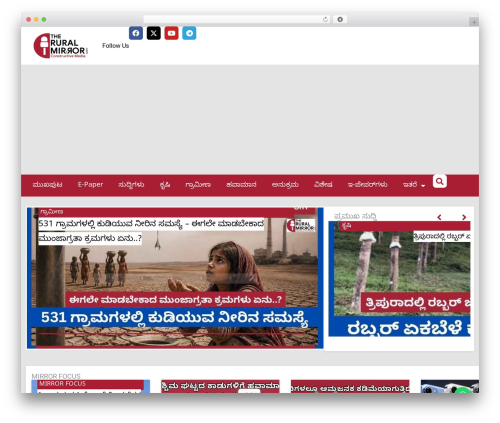Open the rubber trees story image
500x423 pixels.
[x=399, y=279]
